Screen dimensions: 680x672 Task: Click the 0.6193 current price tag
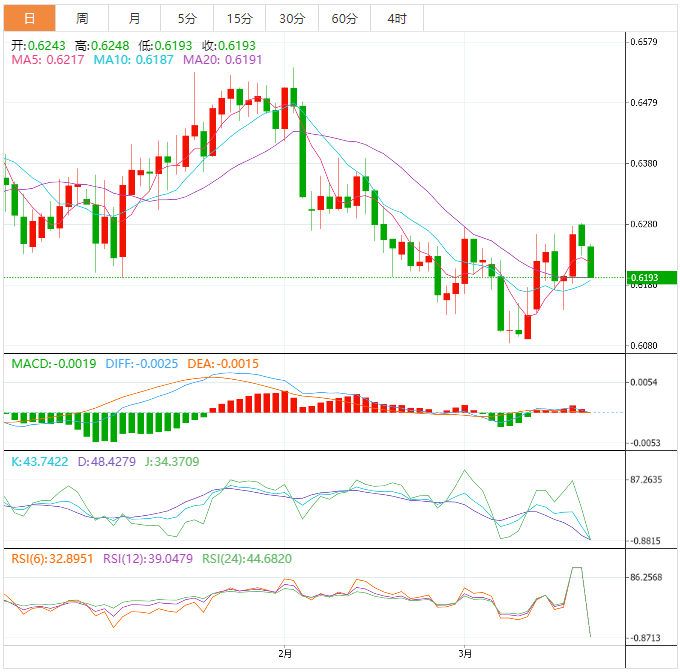tap(645, 277)
